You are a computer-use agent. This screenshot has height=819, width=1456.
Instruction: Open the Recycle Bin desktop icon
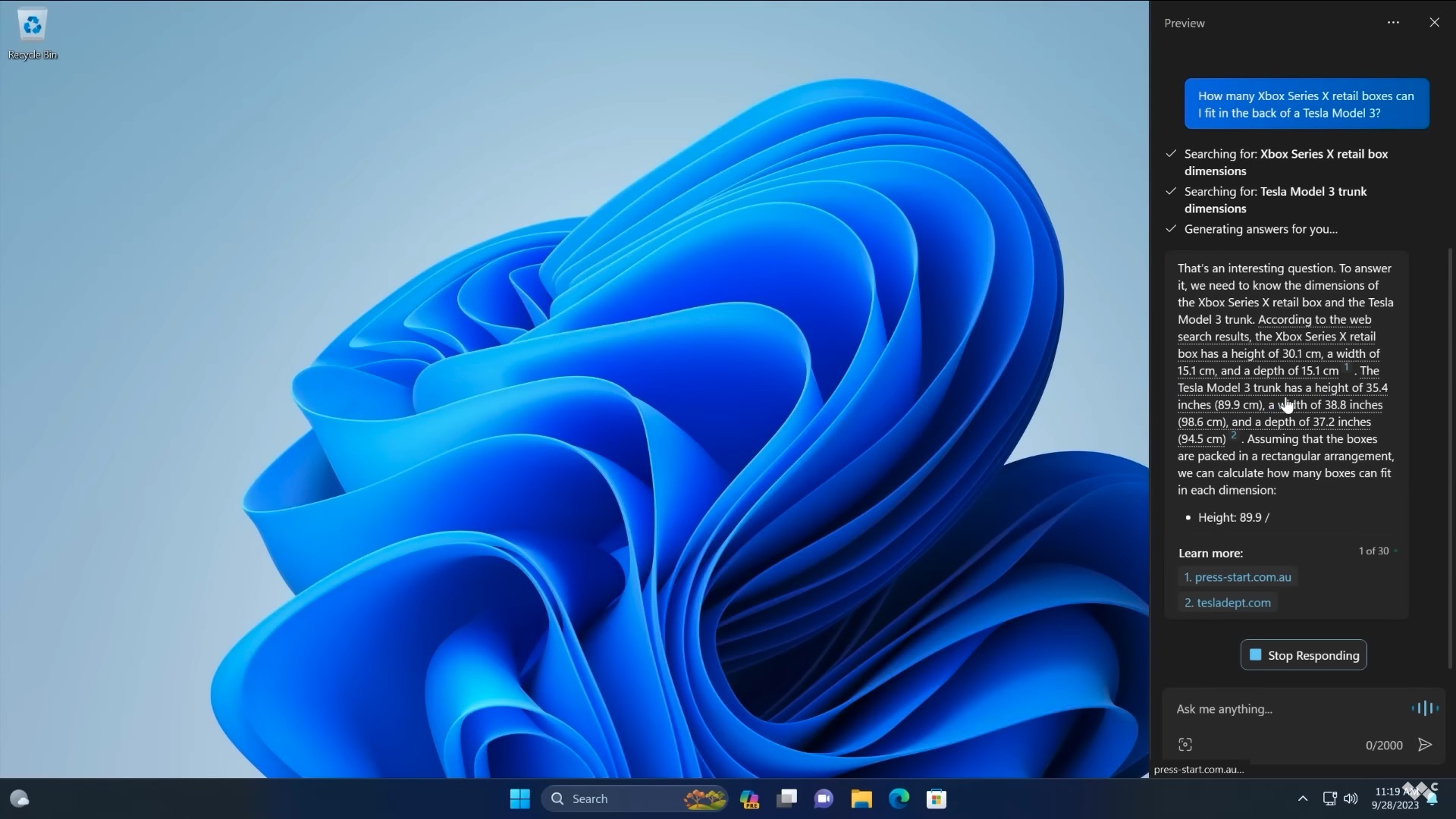point(32,34)
